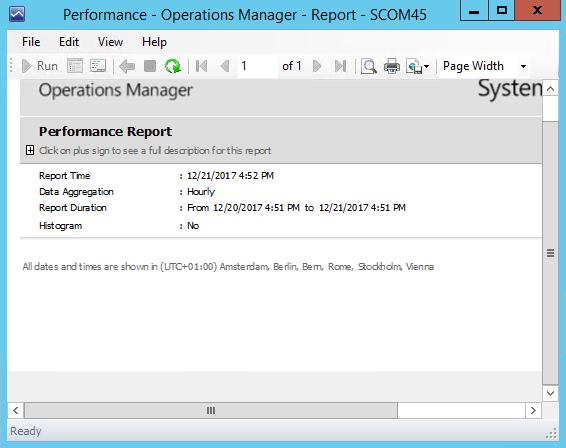Image resolution: width=566 pixels, height=448 pixels.
Task: Open the Help menu
Action: click(154, 42)
